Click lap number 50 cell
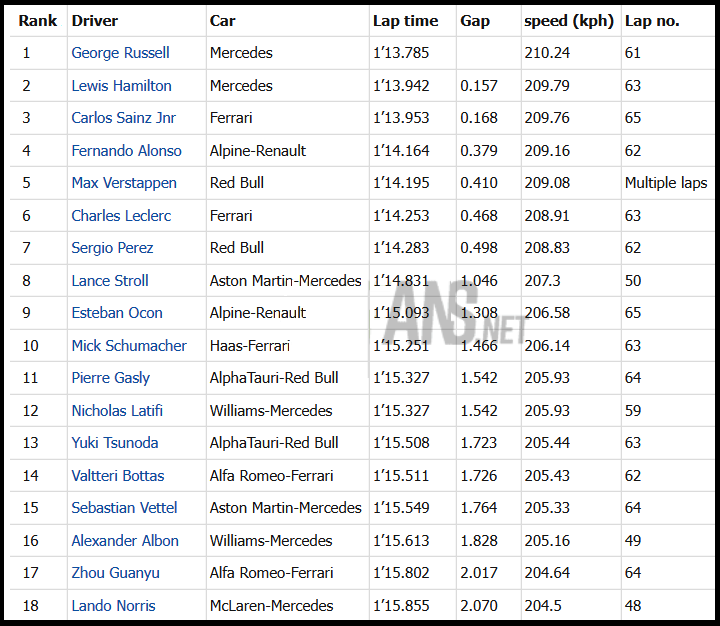 point(633,281)
